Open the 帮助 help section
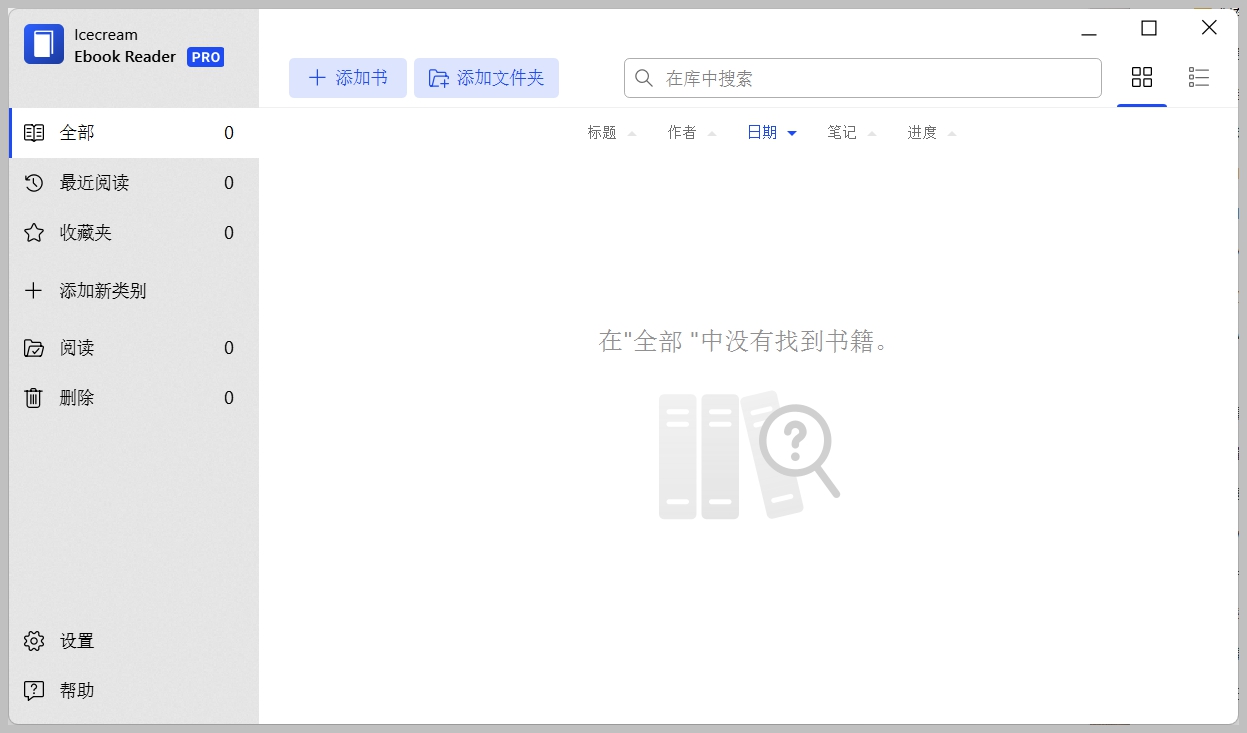 pyautogui.click(x=77, y=689)
